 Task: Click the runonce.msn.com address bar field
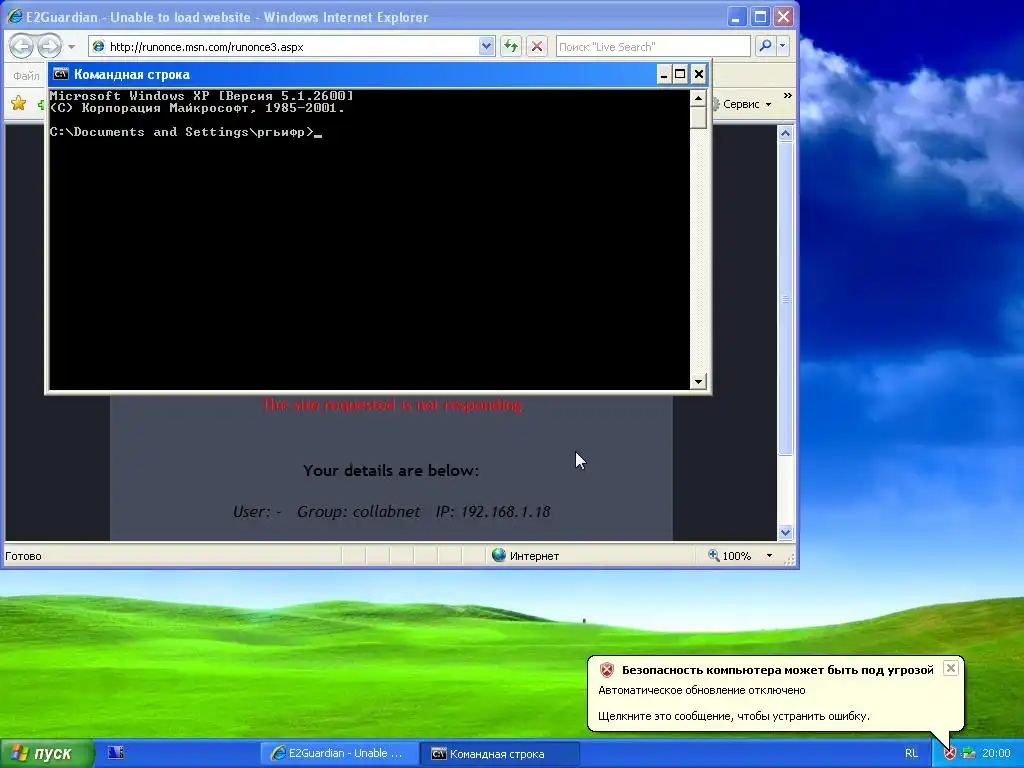[291, 46]
